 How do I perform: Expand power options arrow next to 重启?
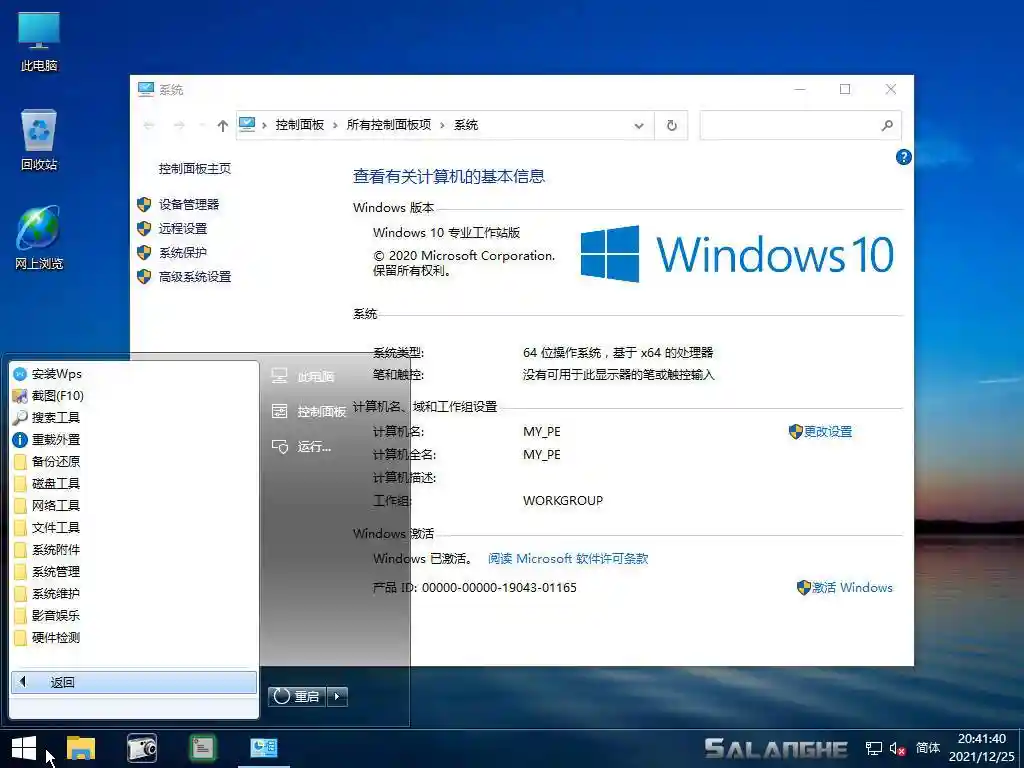coord(337,696)
